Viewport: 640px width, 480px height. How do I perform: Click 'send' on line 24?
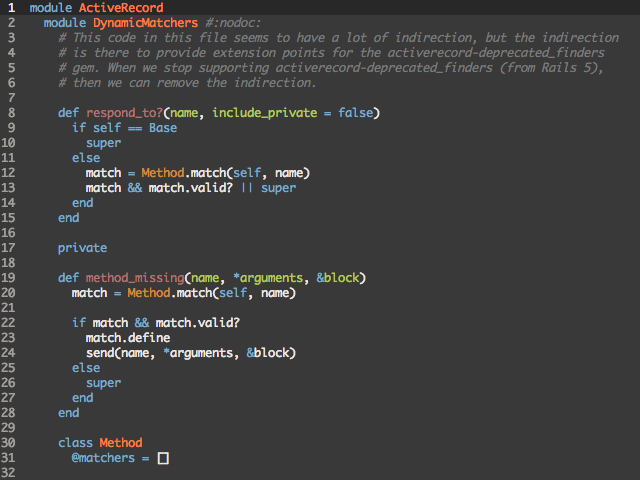click(100, 353)
